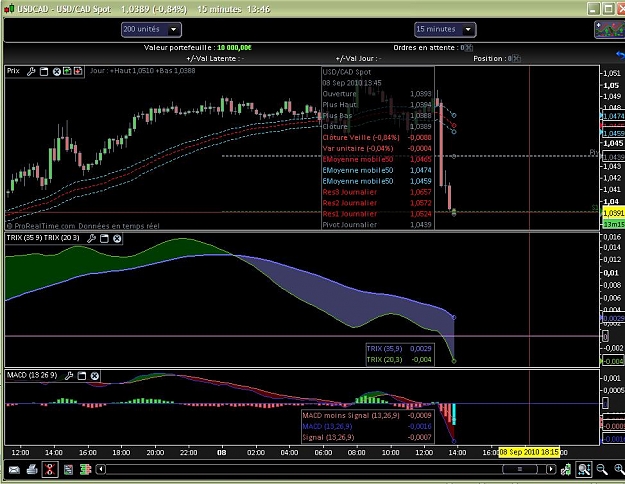Click the blue undo arrow
Image resolution: width=625 pixels, height=484 pixels.
[x=620, y=54]
